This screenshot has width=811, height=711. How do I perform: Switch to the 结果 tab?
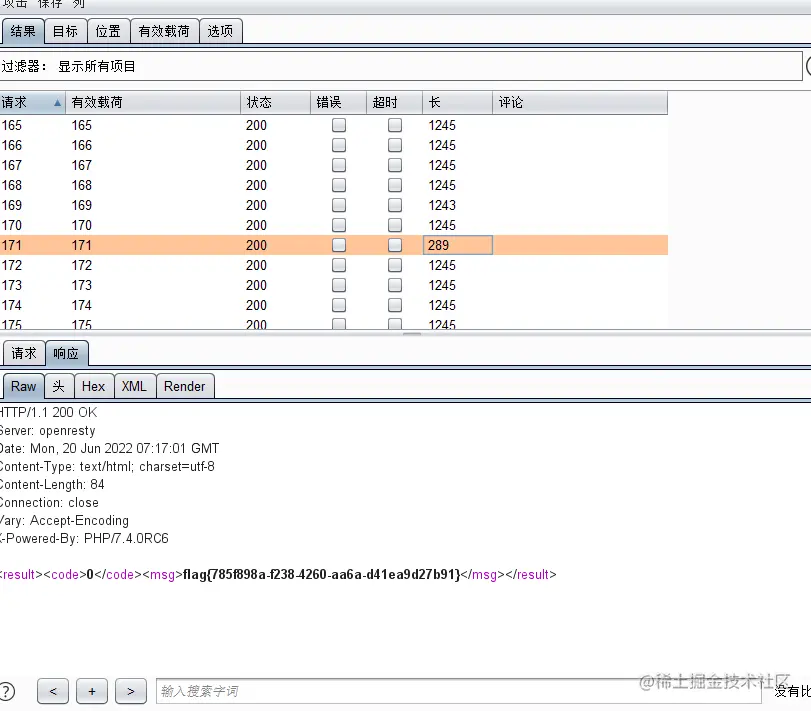coord(23,32)
